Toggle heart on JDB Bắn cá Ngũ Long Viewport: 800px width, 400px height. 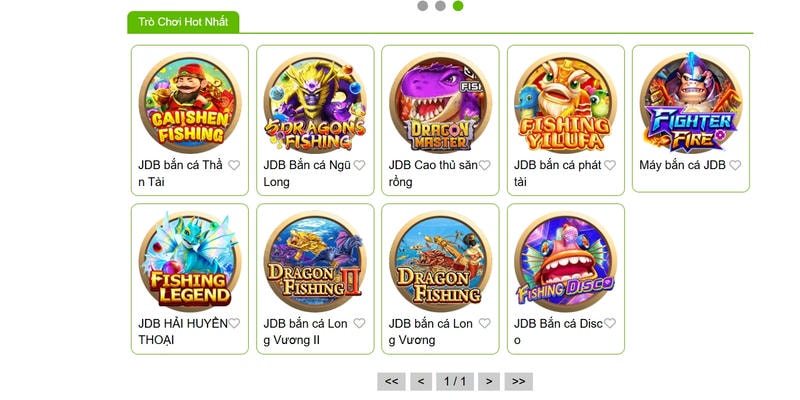[359, 165]
